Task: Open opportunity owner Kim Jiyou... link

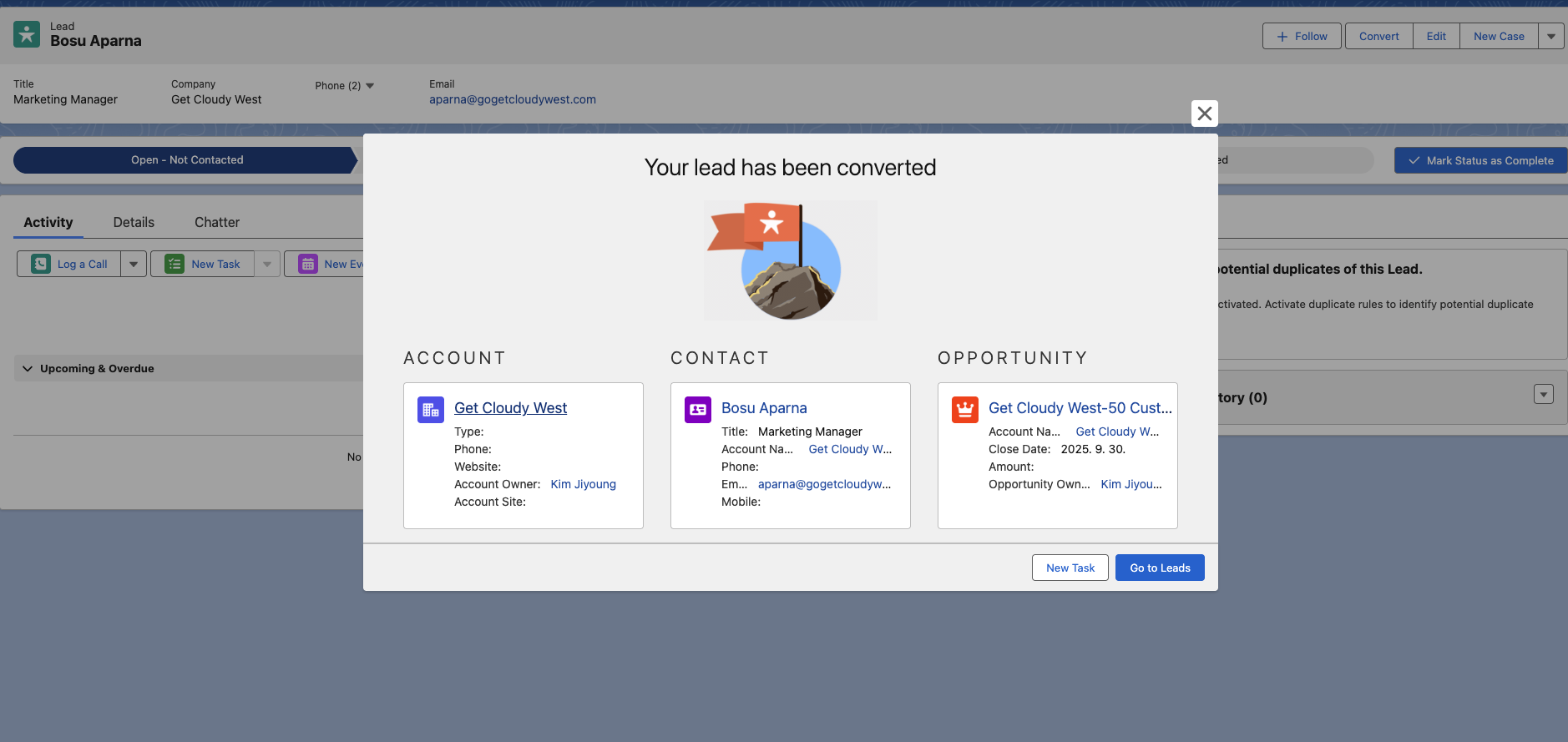Action: point(1131,484)
